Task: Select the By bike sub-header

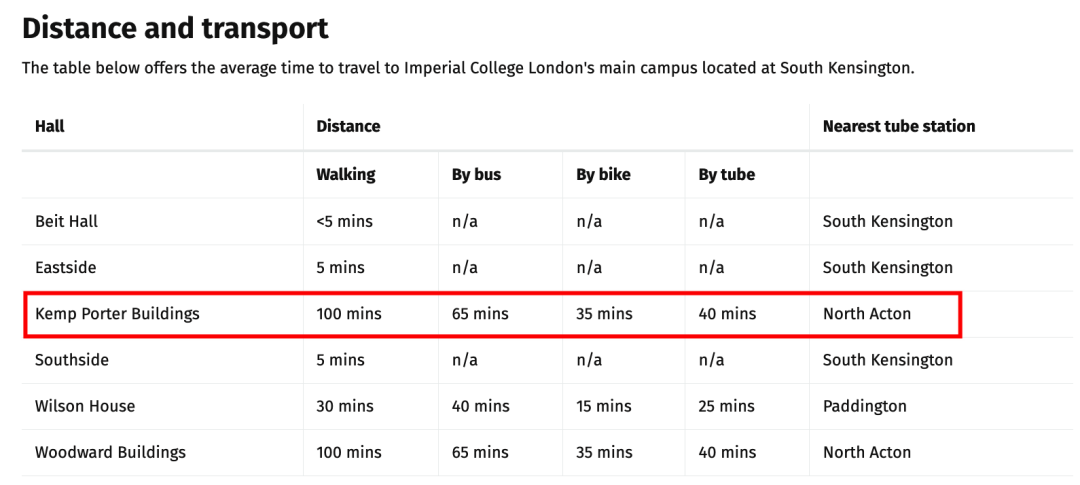Action: [x=603, y=175]
